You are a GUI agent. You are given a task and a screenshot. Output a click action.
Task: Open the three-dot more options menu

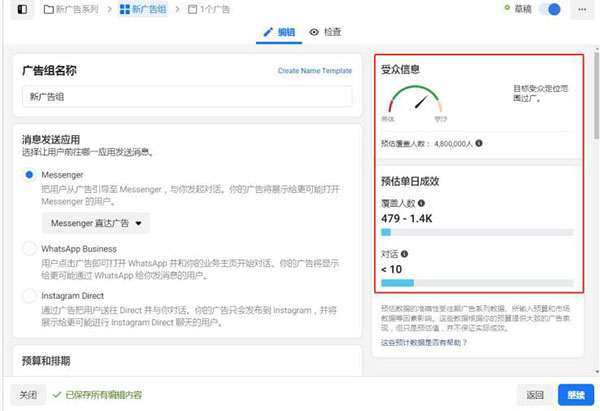[582, 10]
